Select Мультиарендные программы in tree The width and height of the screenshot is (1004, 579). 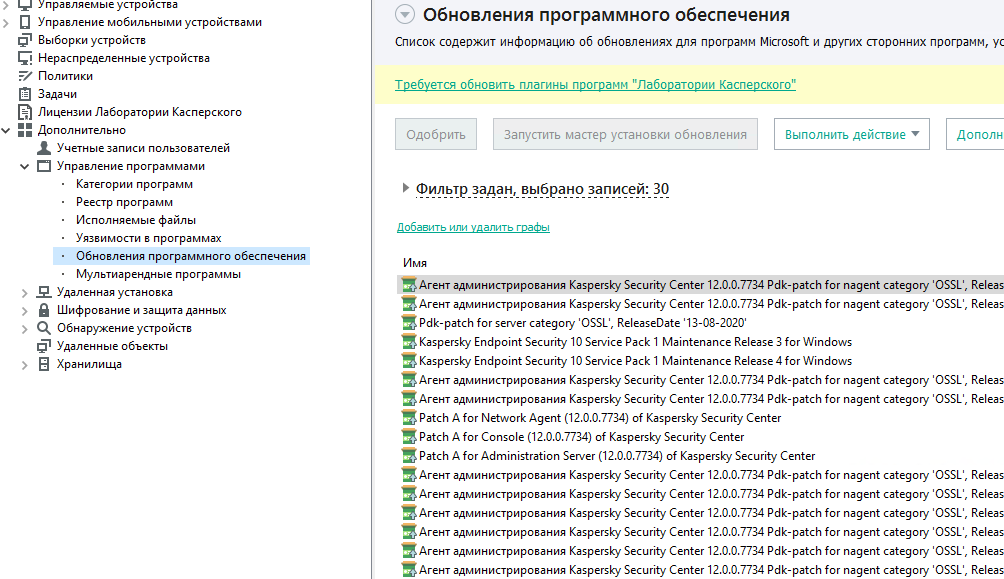pos(158,273)
